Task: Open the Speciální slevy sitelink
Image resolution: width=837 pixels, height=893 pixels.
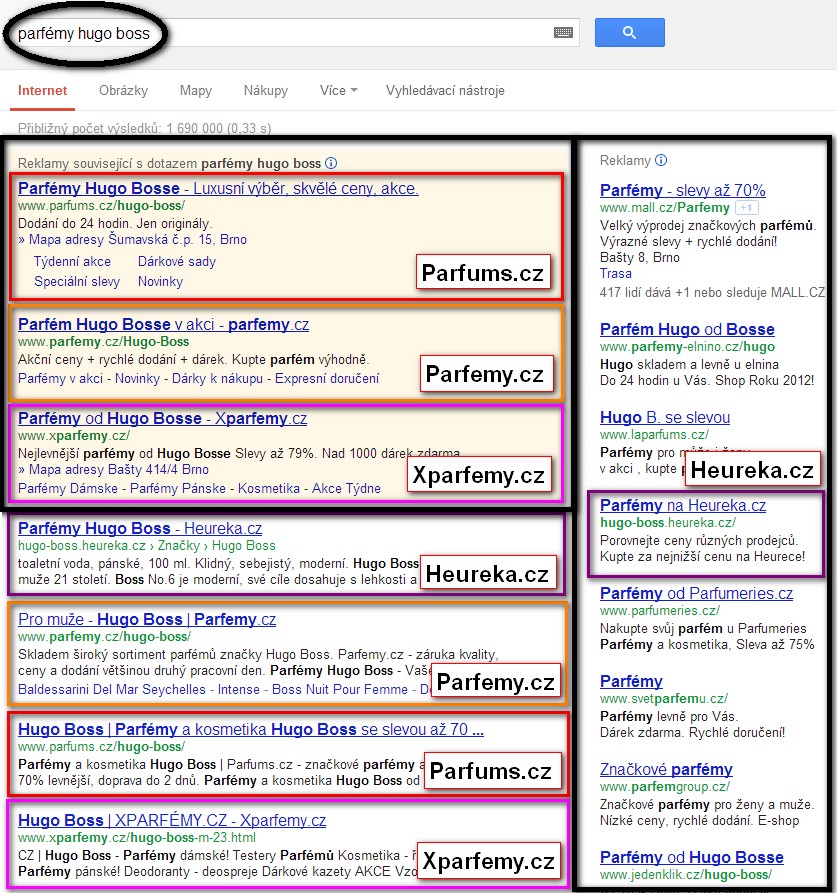Action: pos(77,281)
